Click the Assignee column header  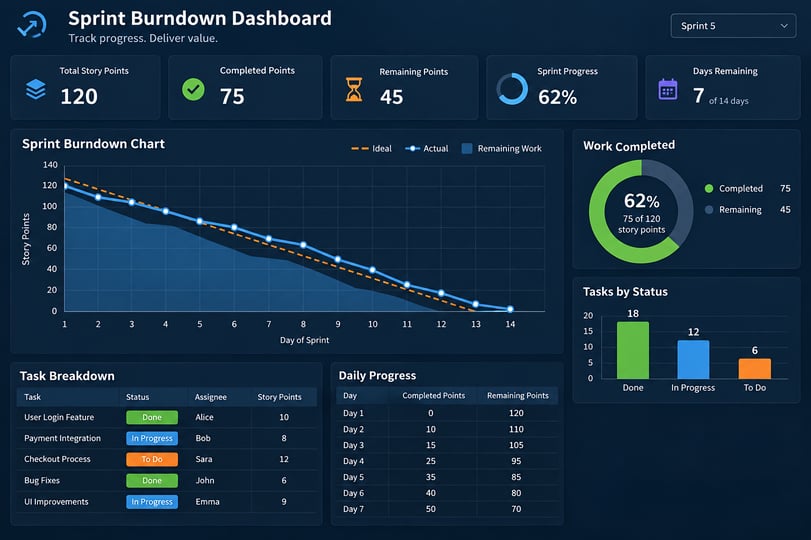211,397
